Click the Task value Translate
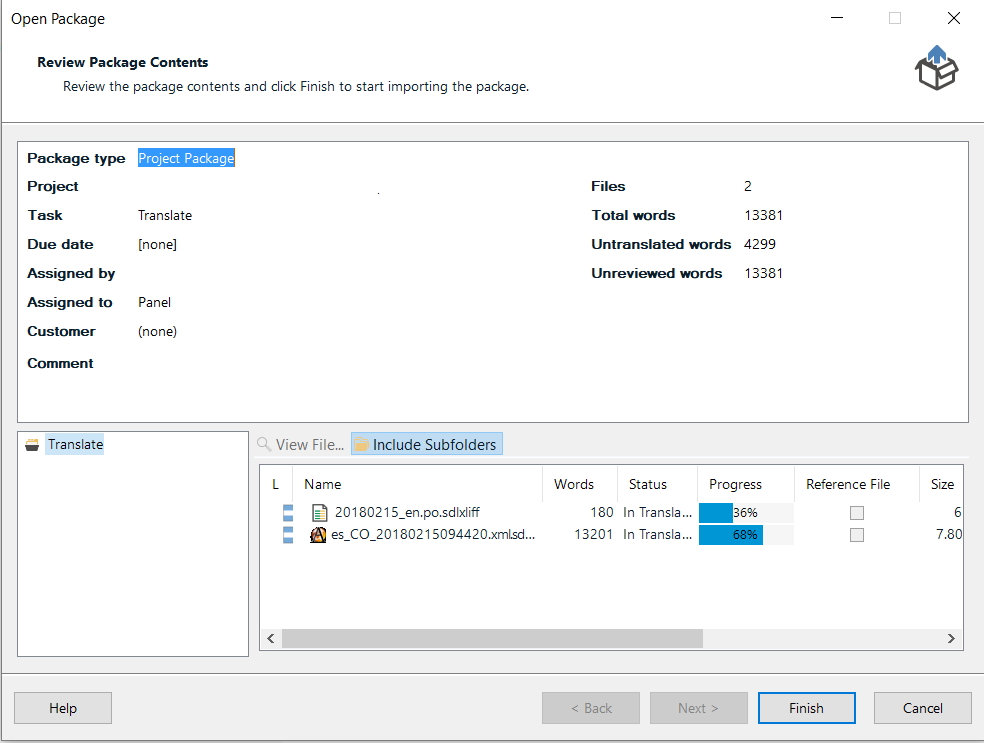This screenshot has height=743, width=984. [x=165, y=215]
